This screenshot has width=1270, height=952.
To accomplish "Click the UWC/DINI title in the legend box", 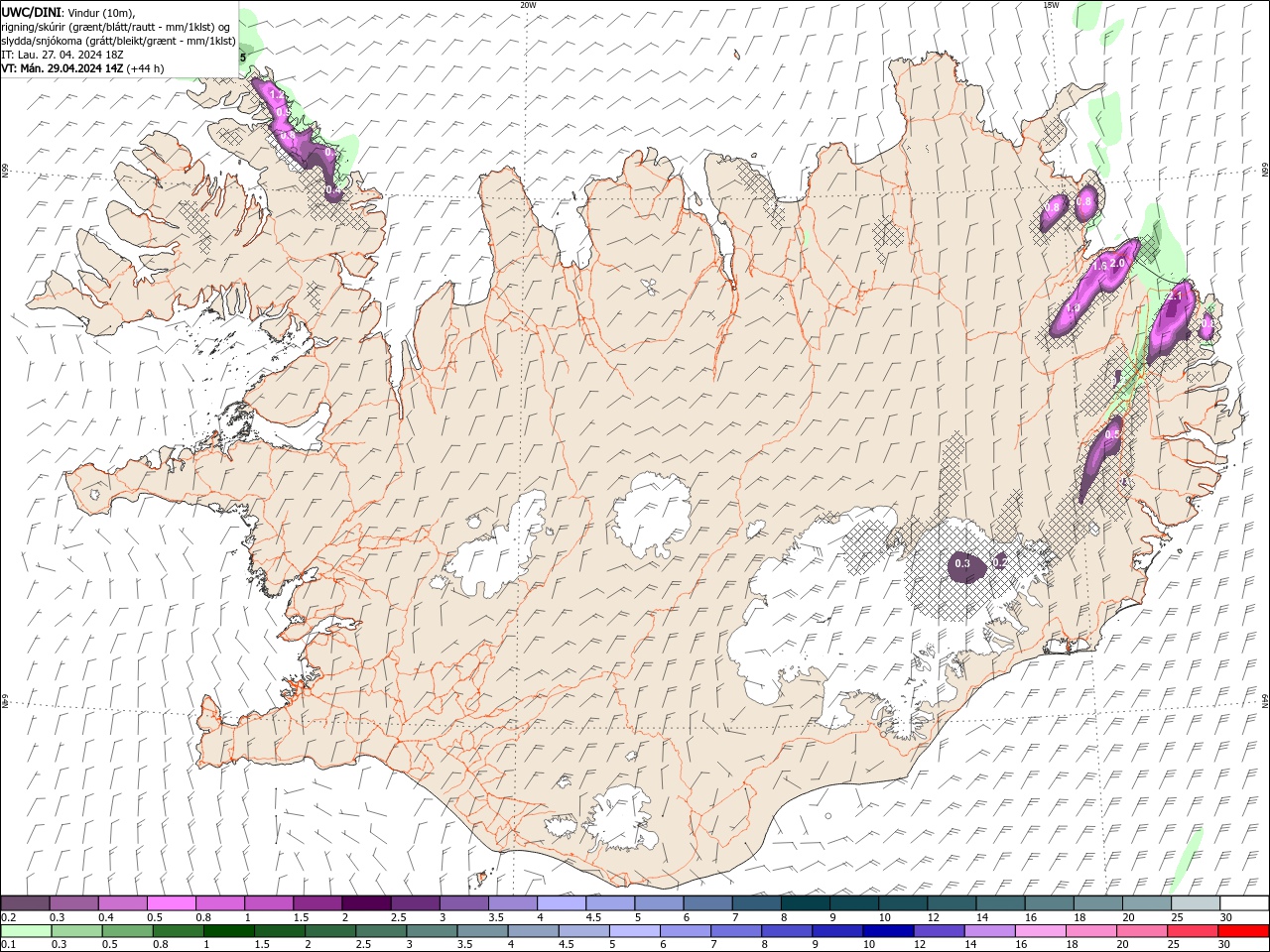I will (31, 12).
